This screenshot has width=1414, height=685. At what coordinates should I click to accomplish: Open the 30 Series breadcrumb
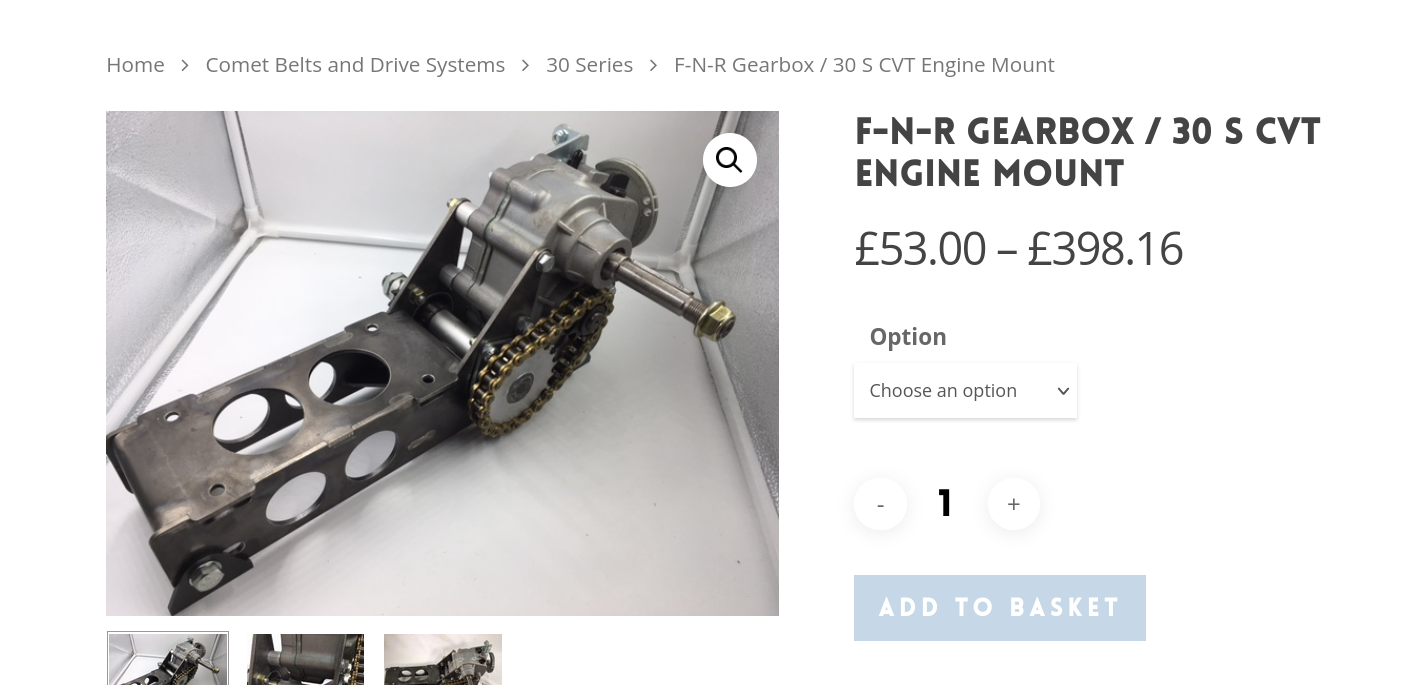tap(589, 65)
